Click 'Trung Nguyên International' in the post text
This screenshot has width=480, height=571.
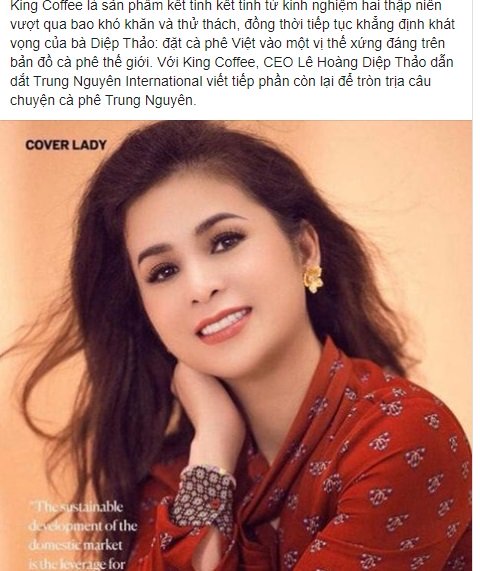pos(117,81)
